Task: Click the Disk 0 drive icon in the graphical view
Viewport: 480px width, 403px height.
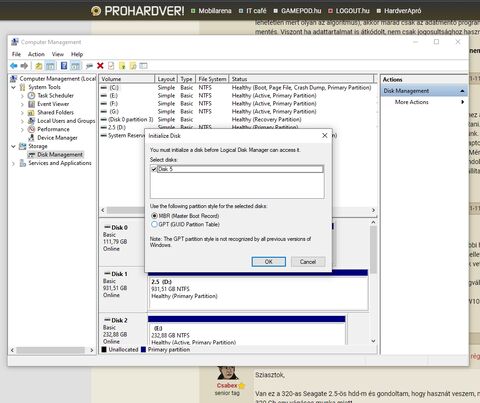Action: [x=107, y=227]
